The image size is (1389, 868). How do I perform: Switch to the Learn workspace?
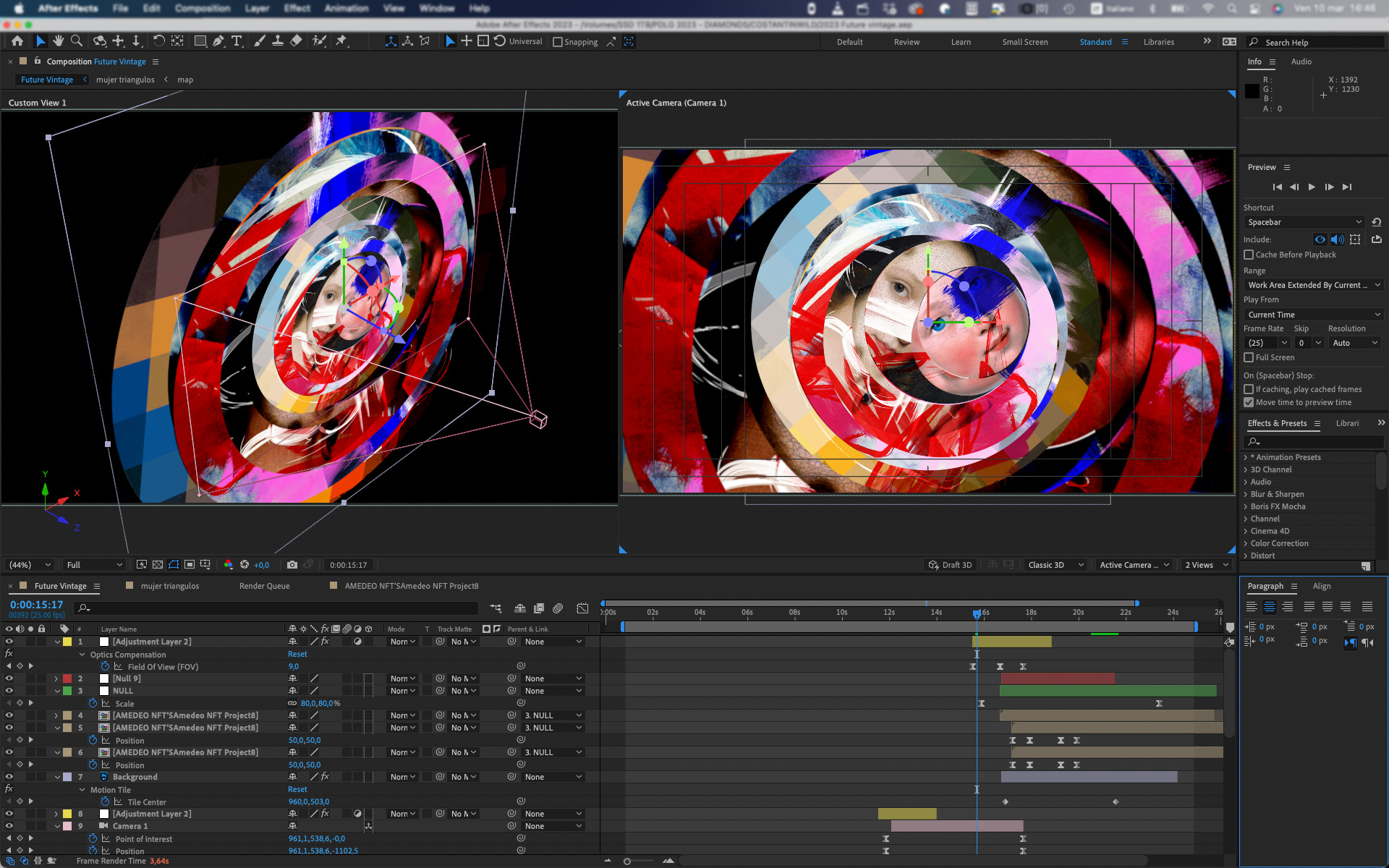point(961,42)
